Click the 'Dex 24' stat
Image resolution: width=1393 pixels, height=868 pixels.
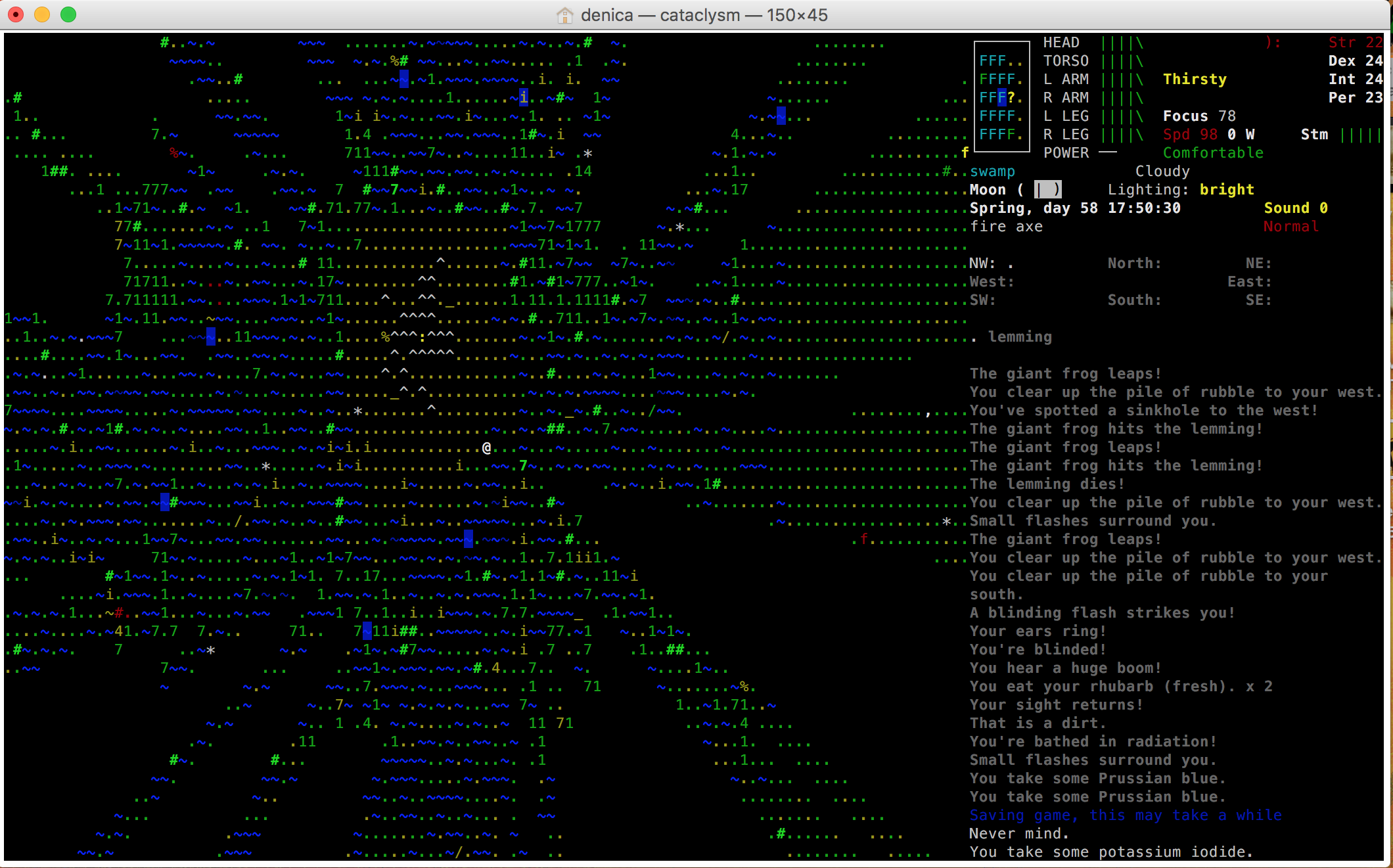tap(1356, 61)
